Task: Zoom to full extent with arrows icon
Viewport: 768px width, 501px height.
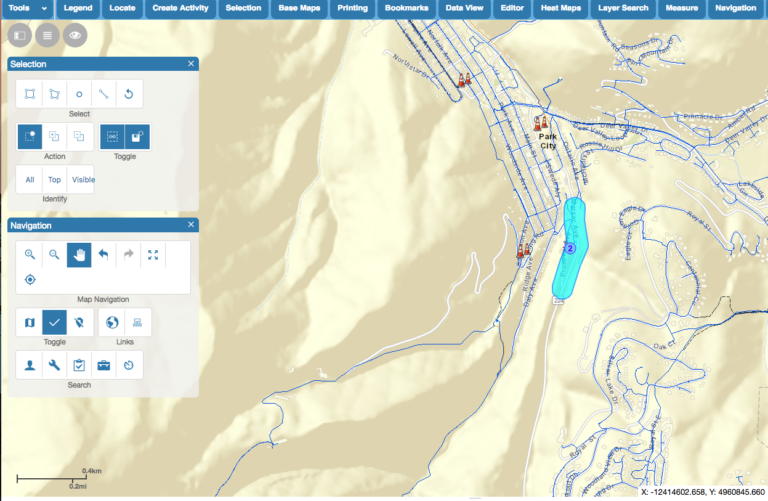Action: pyautogui.click(x=153, y=254)
